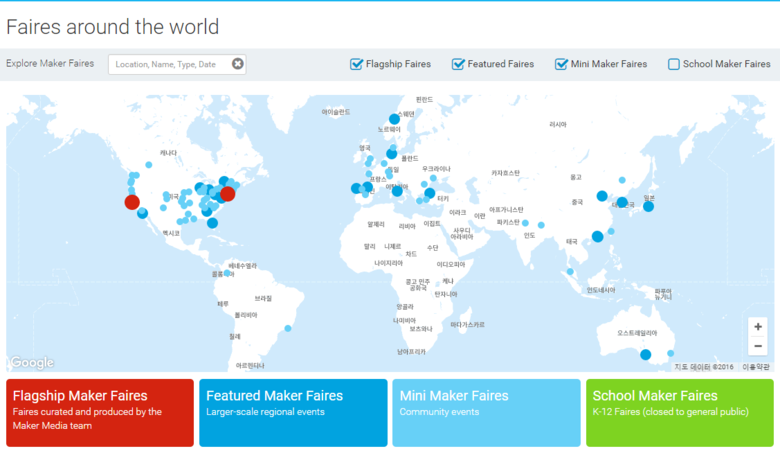
Task: Clear the search field with the X icon
Action: [x=238, y=64]
